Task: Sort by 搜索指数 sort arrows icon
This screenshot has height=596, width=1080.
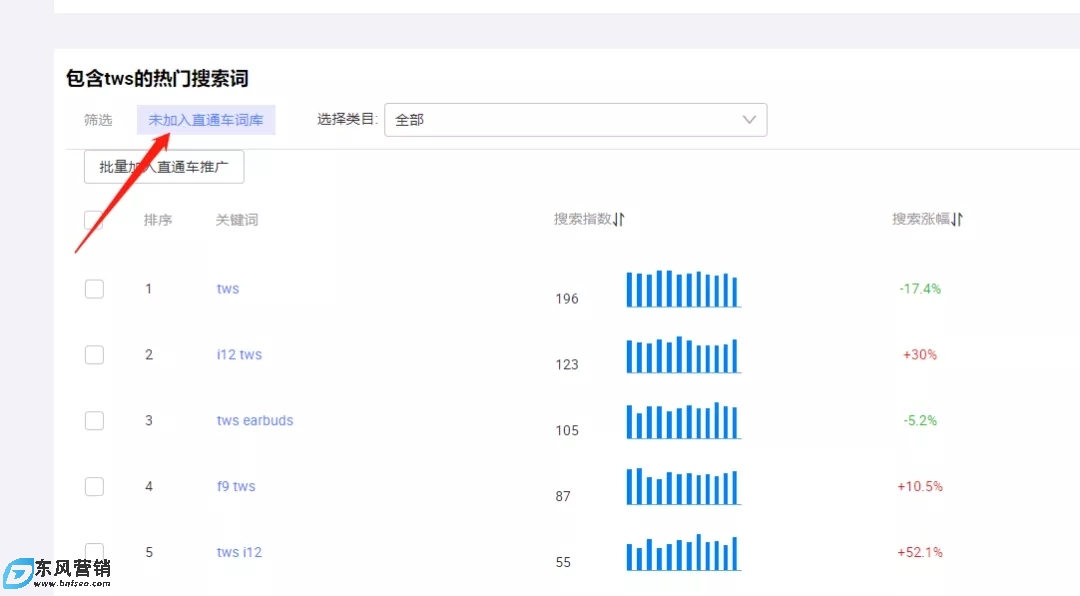Action: pyautogui.click(x=619, y=219)
